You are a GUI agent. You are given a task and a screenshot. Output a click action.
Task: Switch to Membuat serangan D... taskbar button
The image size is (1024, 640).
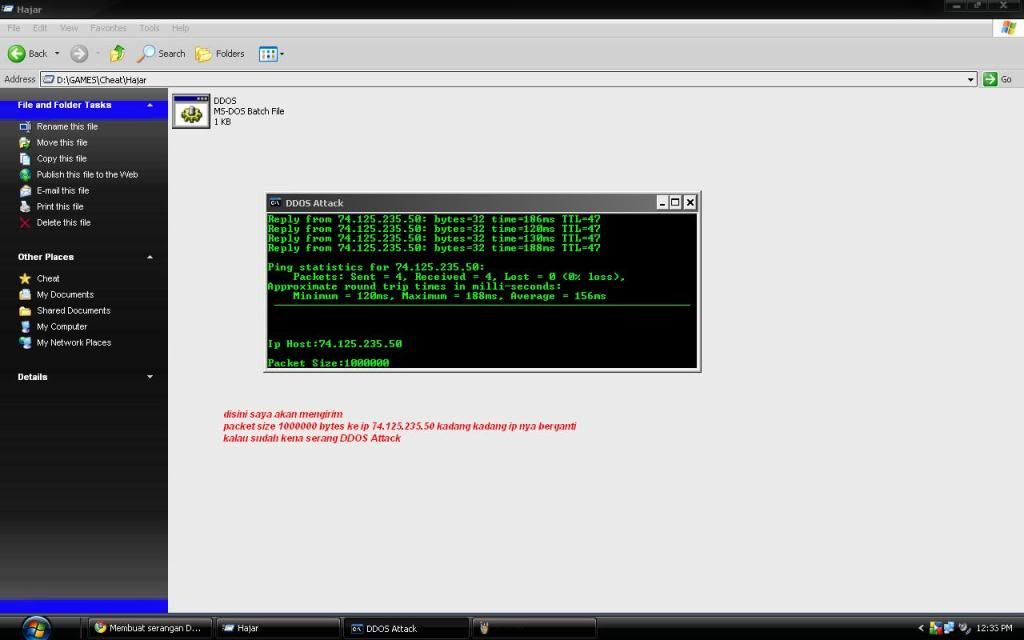click(x=150, y=628)
